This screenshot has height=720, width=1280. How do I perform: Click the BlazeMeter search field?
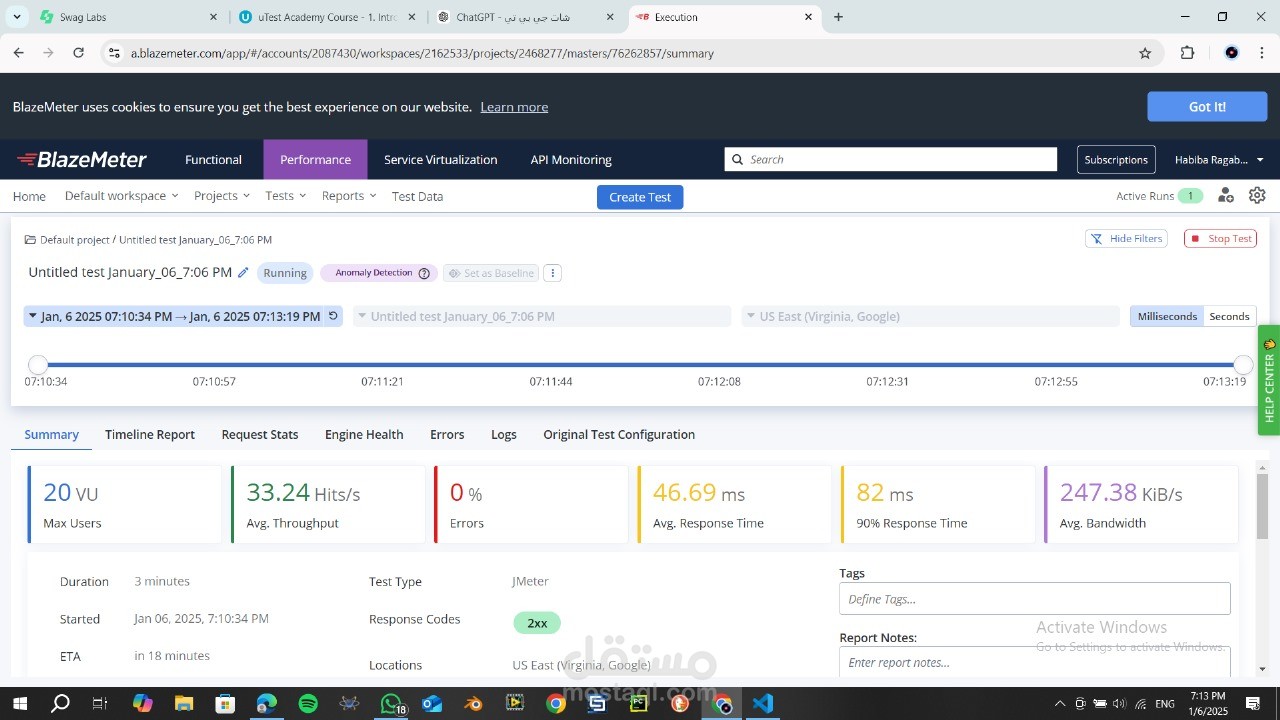[891, 160]
